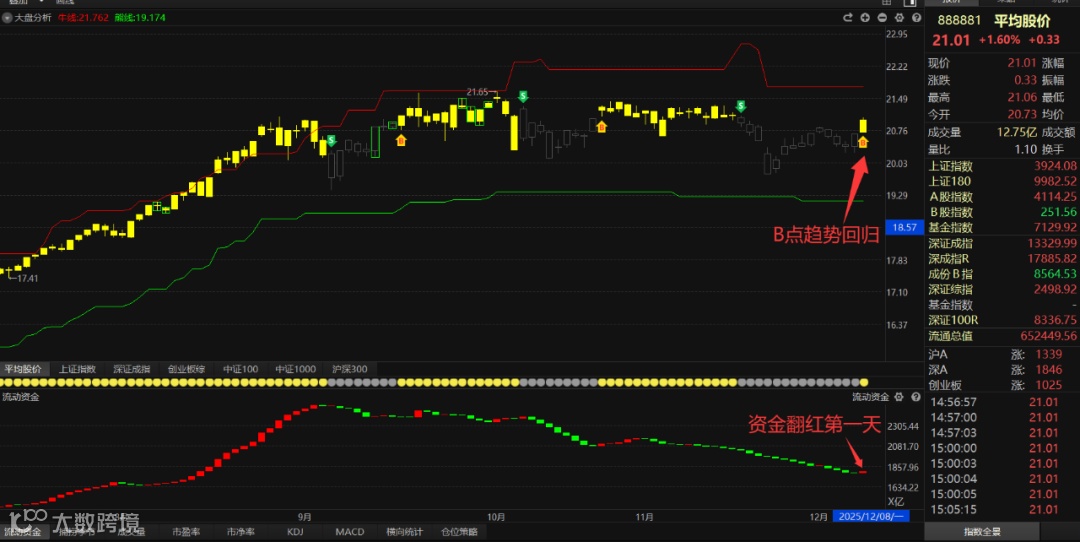Switch to the 沪深300 tab
This screenshot has width=1080, height=542.
pos(350,369)
